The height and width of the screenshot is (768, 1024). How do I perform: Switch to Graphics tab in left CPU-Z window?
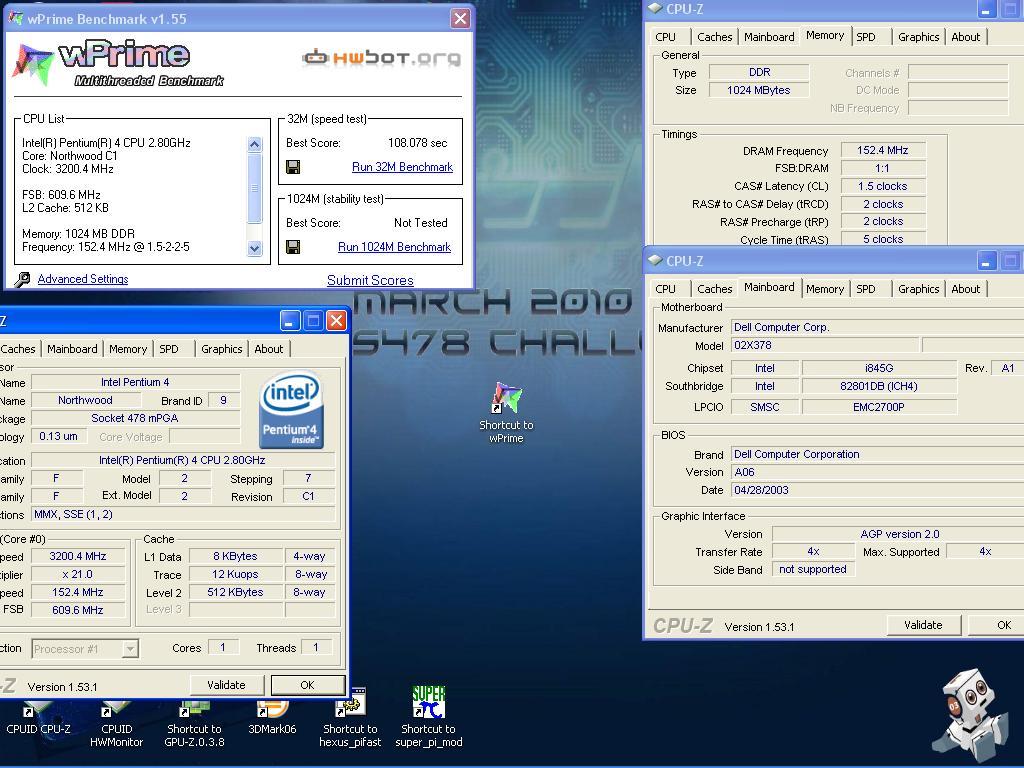coord(222,349)
